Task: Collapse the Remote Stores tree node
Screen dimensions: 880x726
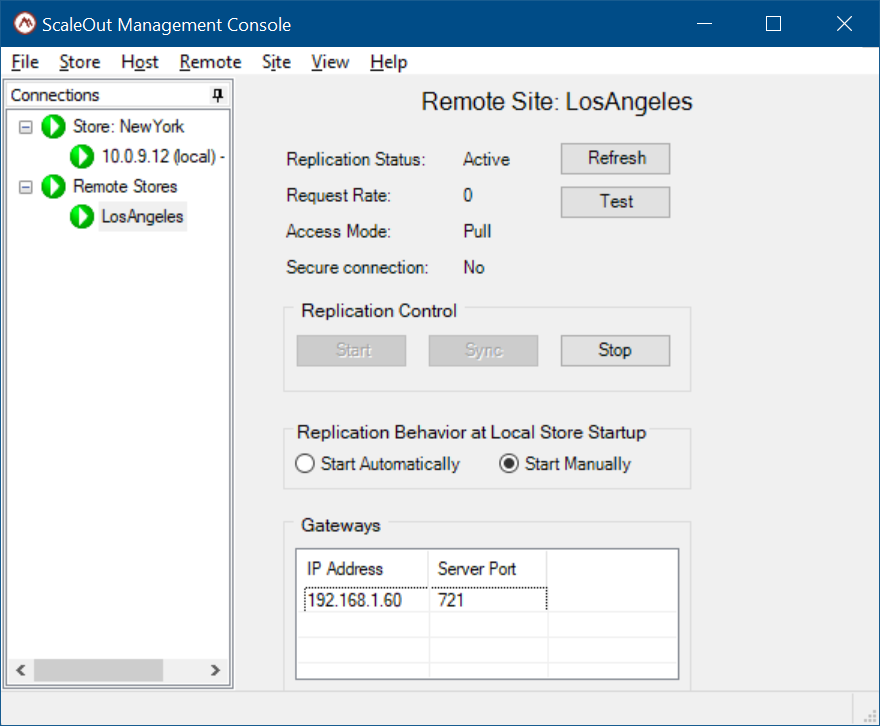Action: 26,187
